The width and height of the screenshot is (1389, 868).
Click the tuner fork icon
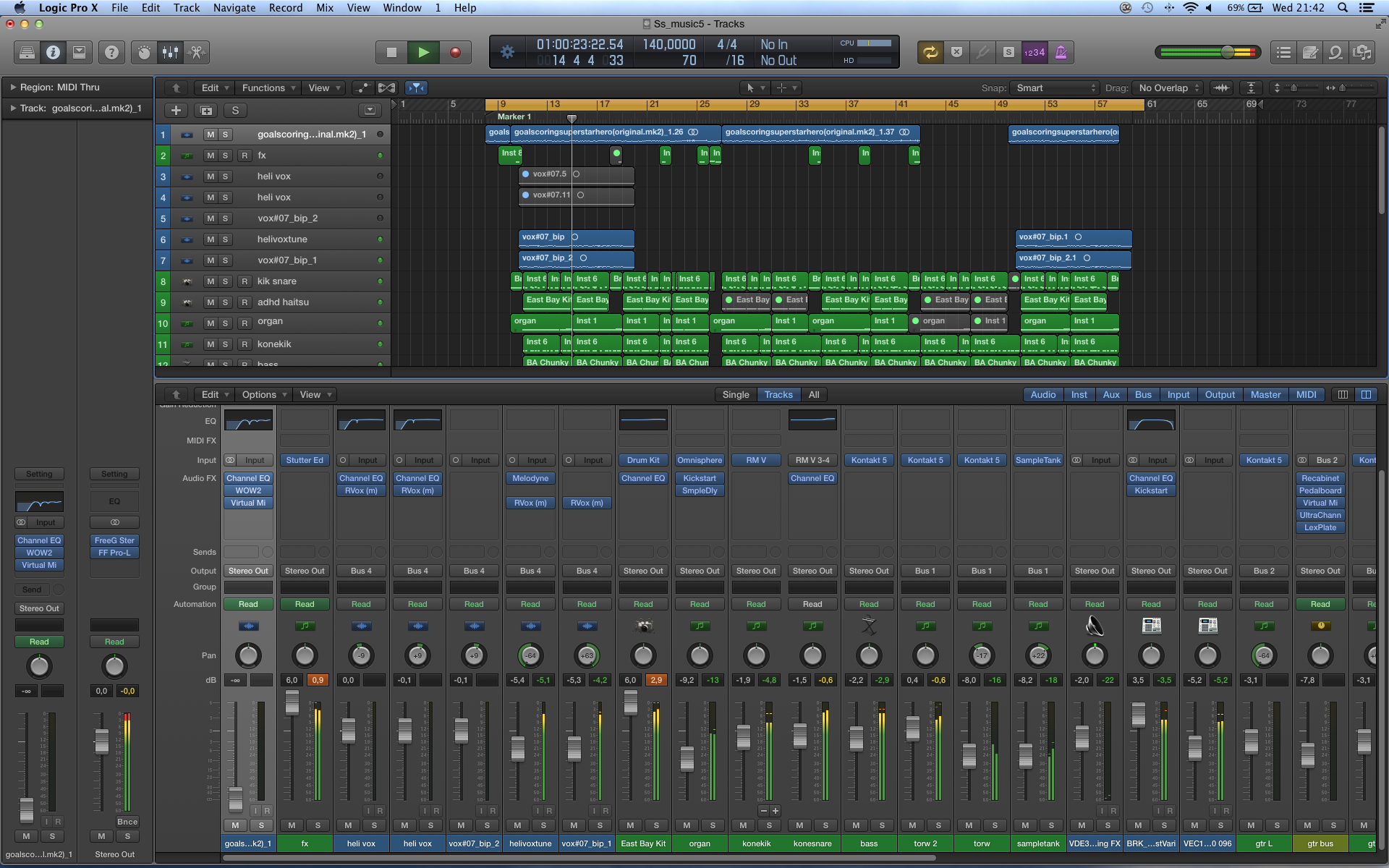tap(982, 52)
